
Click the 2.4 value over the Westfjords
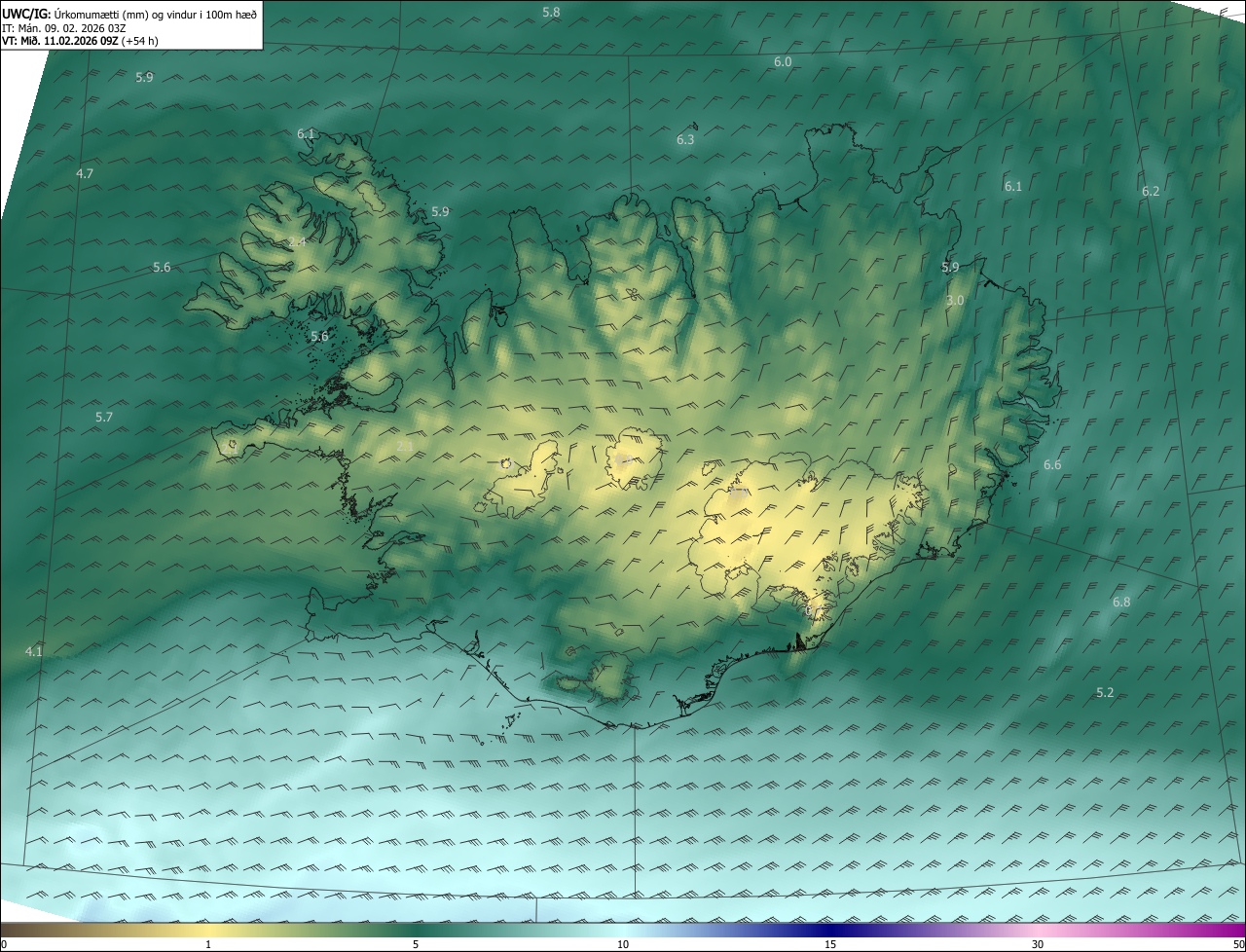pyautogui.click(x=297, y=241)
